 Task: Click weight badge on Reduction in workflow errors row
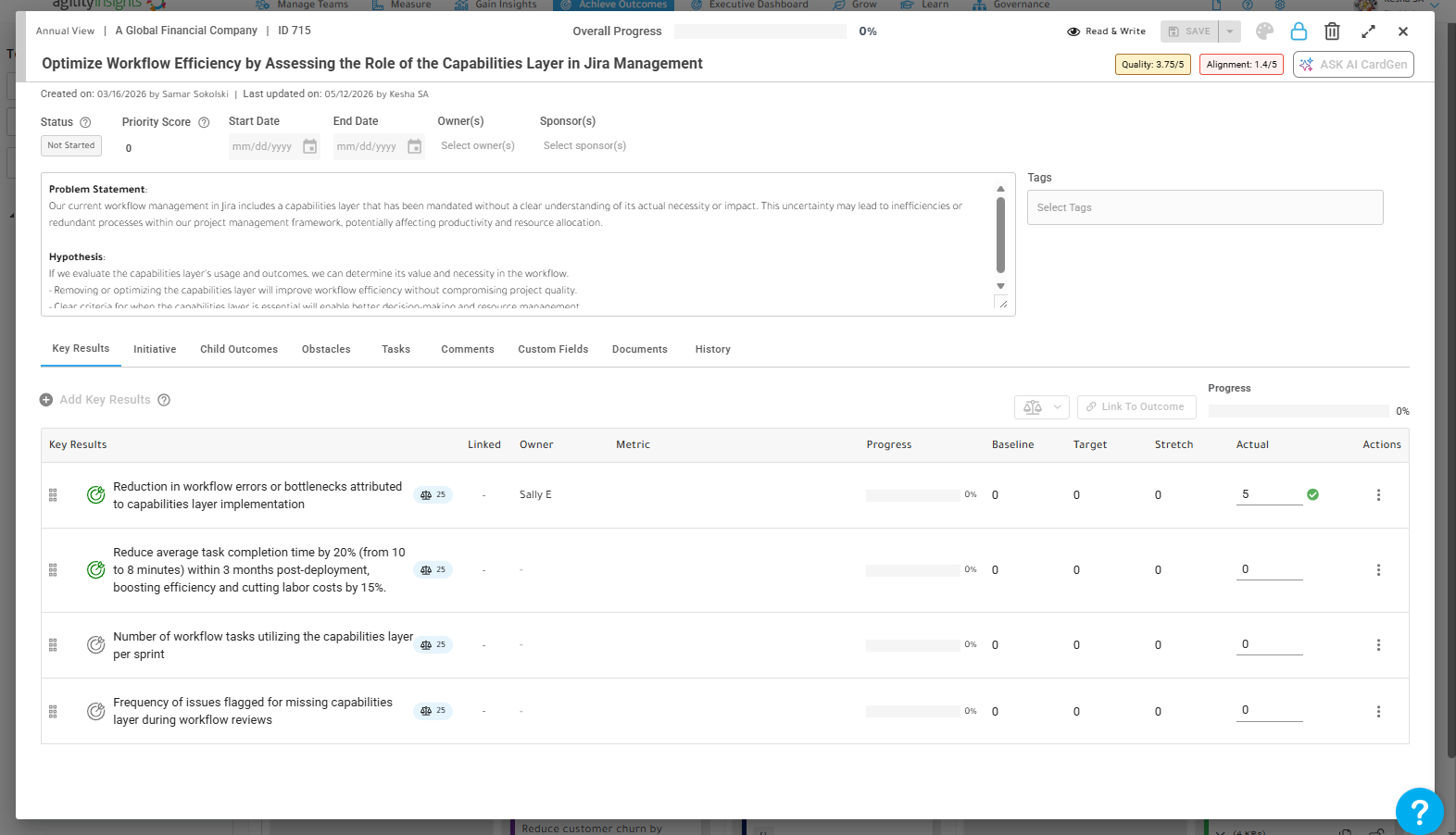click(433, 495)
